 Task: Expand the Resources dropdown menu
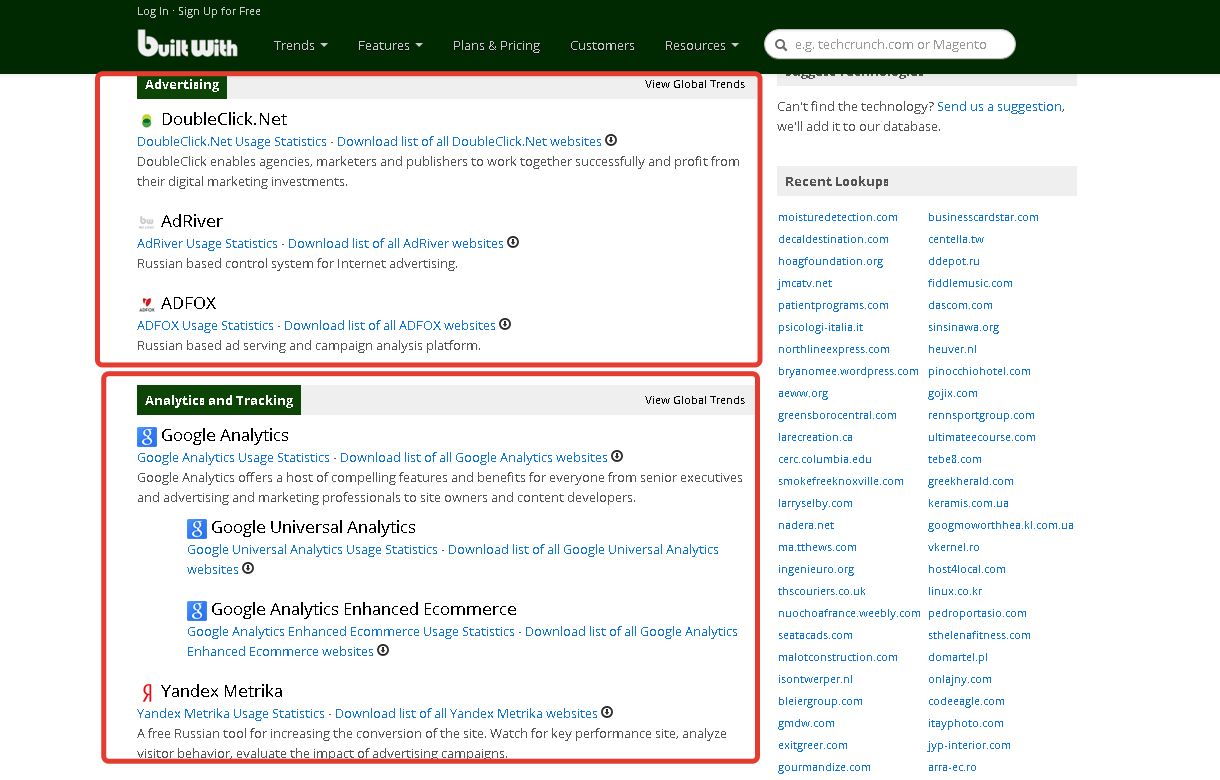(701, 45)
